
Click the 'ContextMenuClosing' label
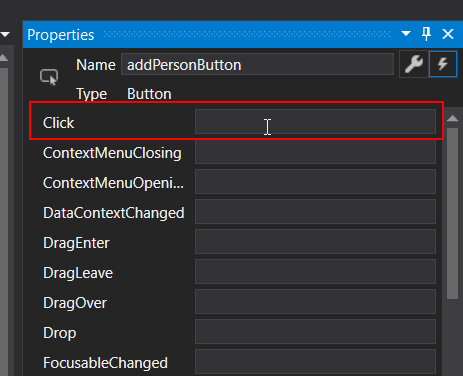pos(112,153)
